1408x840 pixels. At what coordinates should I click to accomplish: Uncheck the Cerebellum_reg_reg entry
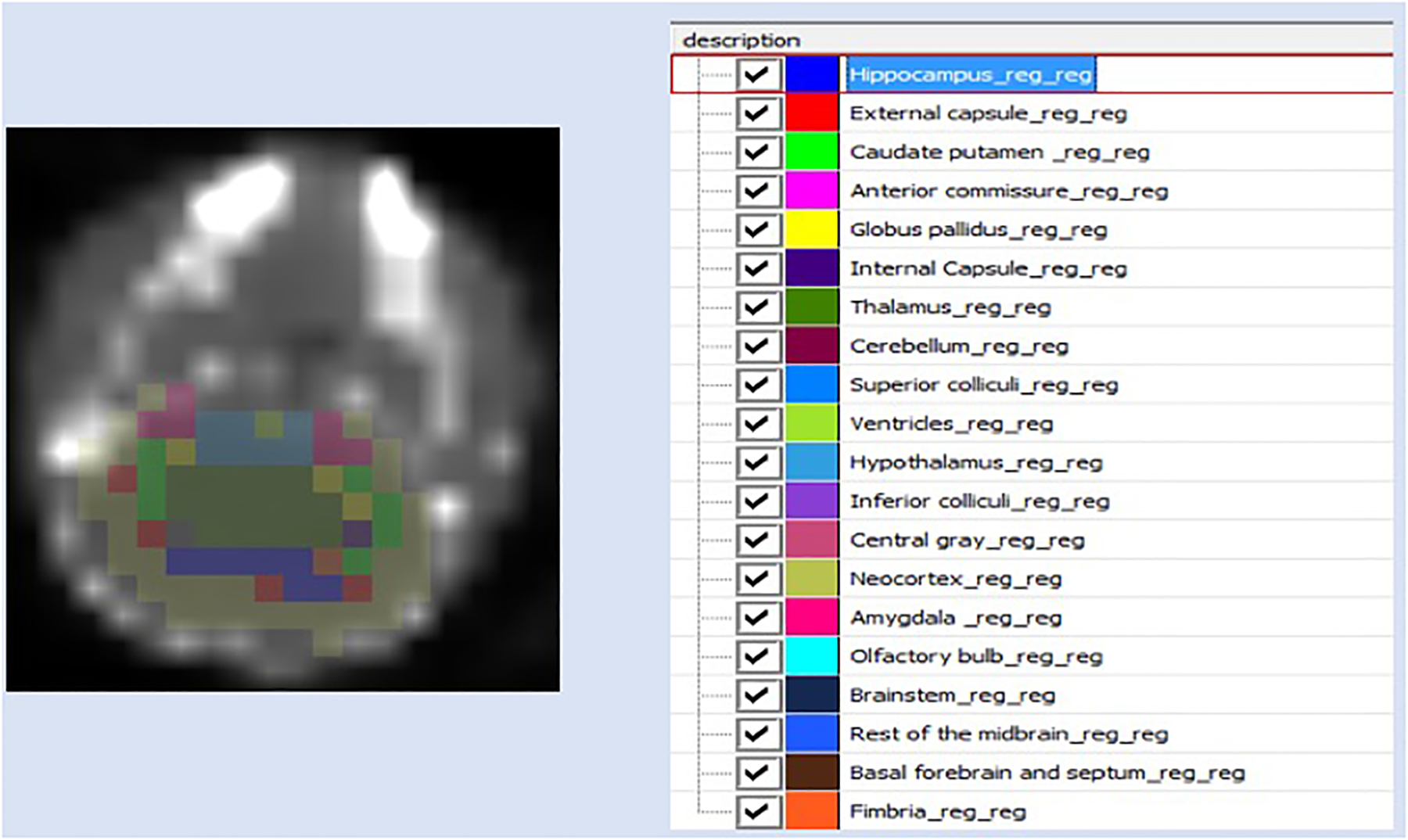point(757,346)
